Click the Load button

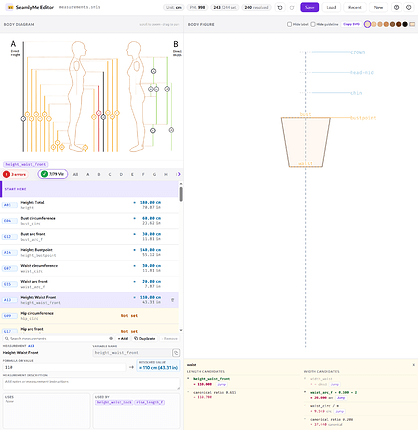pos(331,7)
